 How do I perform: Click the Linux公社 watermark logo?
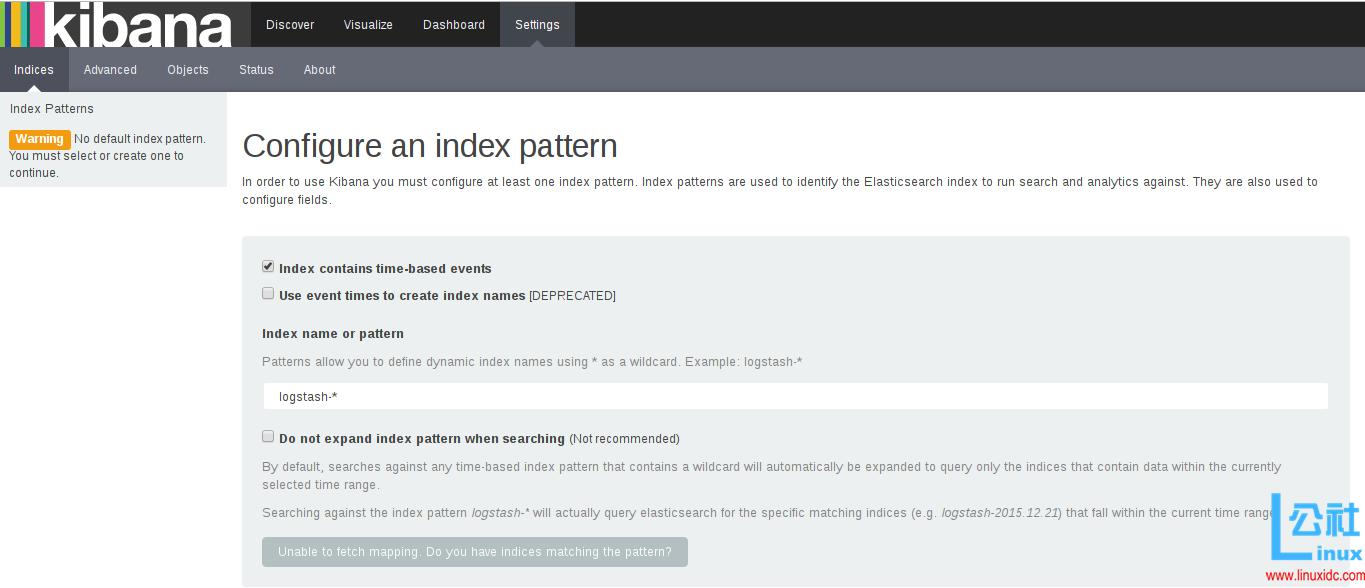(x=1316, y=530)
